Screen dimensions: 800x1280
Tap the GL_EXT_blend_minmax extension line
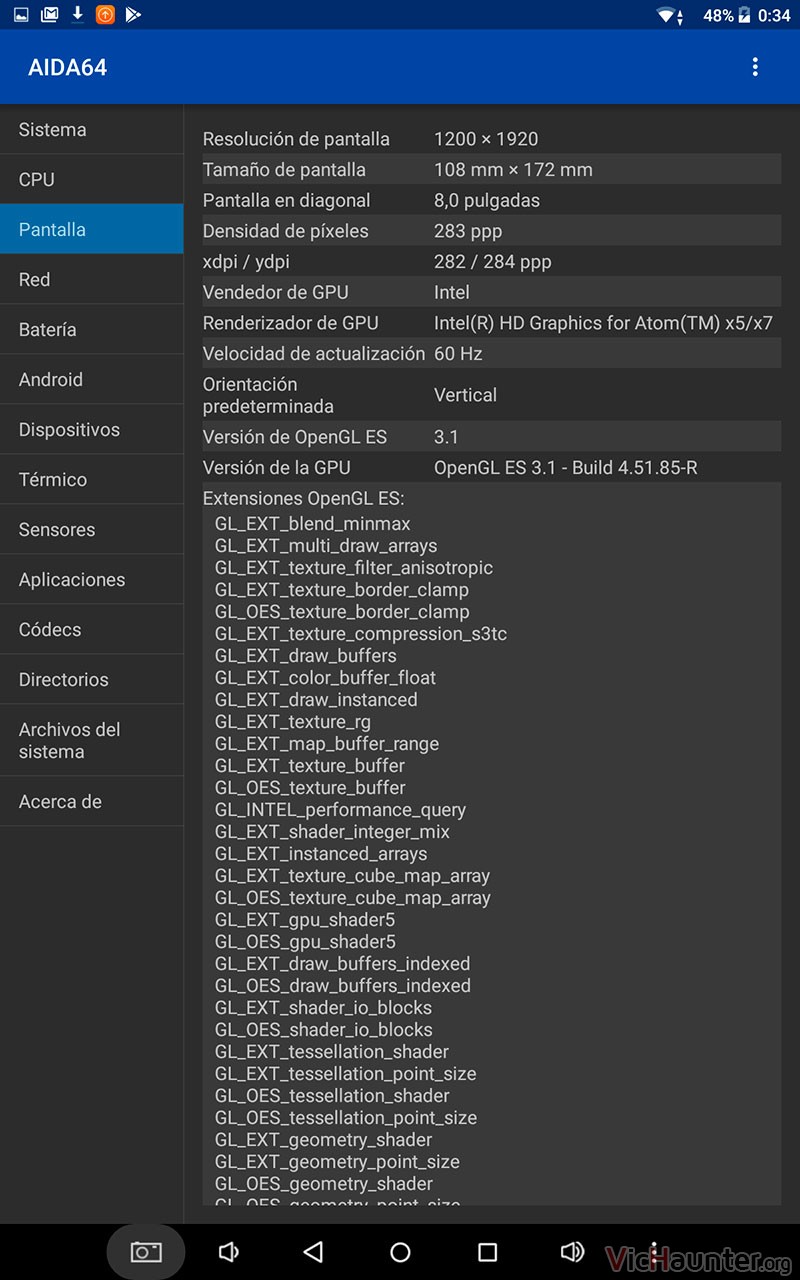pos(313,523)
